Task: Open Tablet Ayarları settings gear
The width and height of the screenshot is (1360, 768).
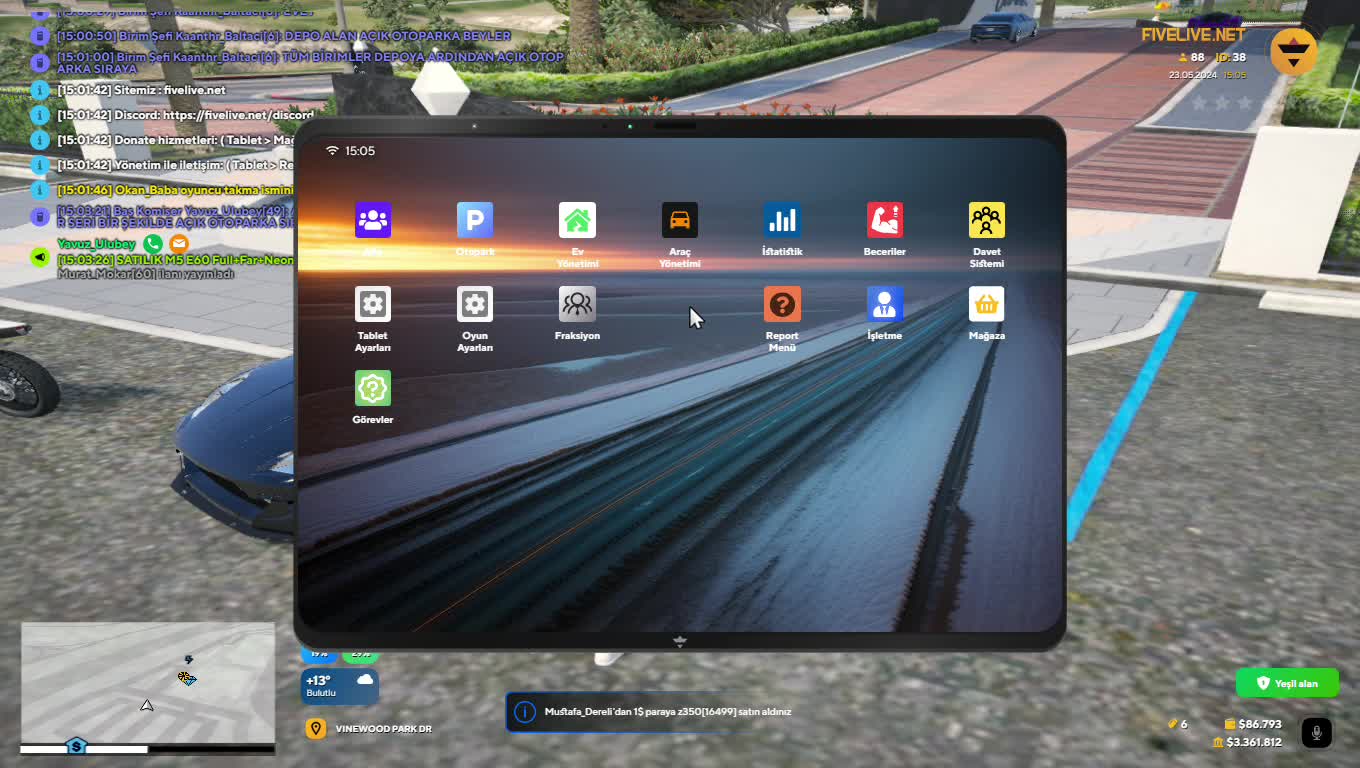Action: (x=373, y=305)
